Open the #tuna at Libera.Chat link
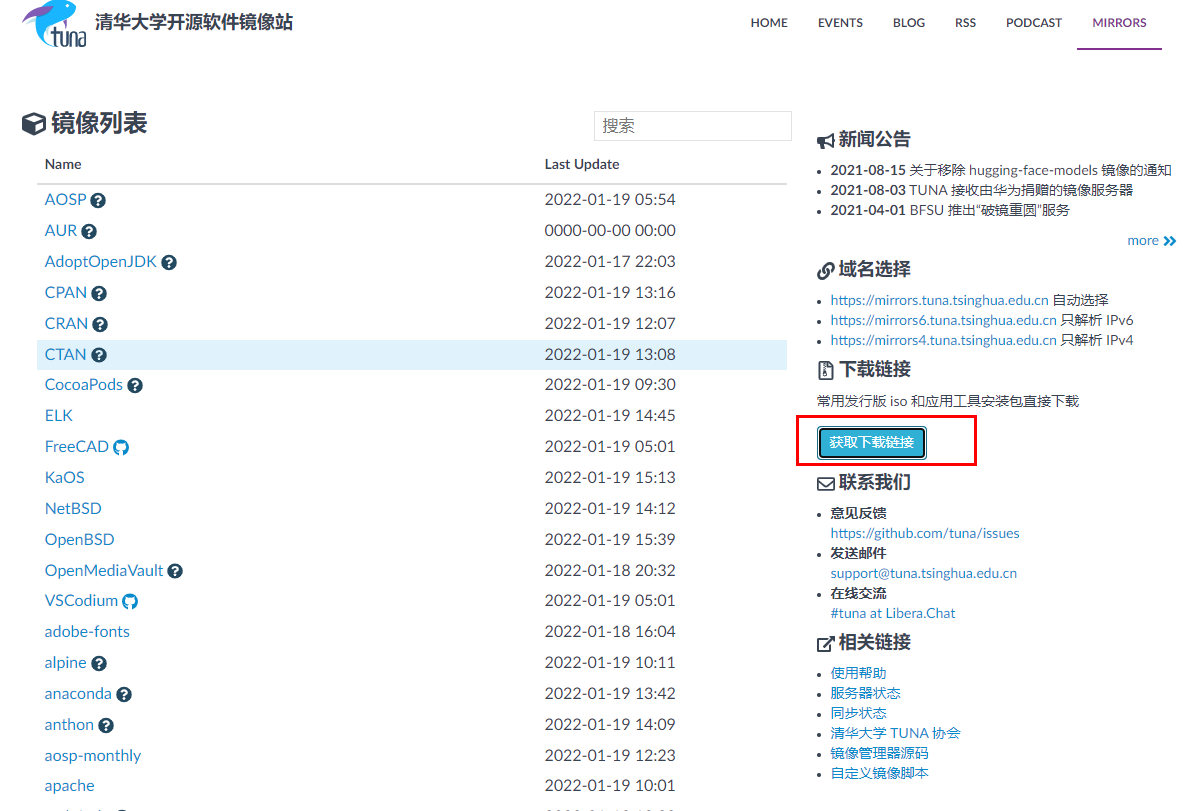This screenshot has width=1204, height=811. click(893, 613)
